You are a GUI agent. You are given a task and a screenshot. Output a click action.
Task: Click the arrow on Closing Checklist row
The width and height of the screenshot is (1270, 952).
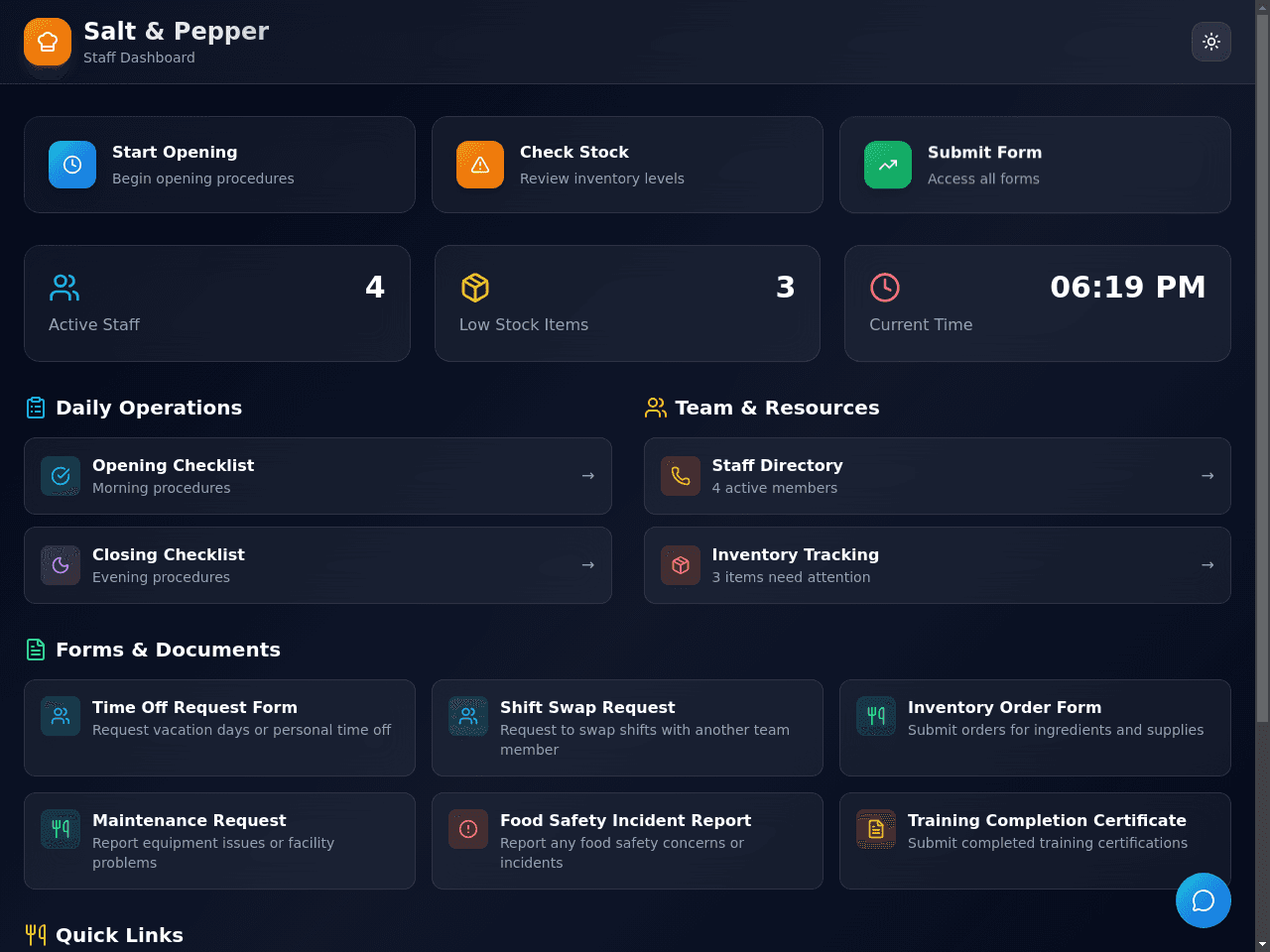point(588,565)
